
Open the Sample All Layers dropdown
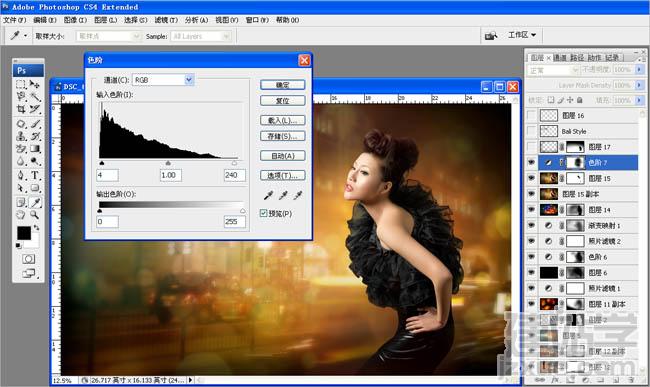click(200, 36)
